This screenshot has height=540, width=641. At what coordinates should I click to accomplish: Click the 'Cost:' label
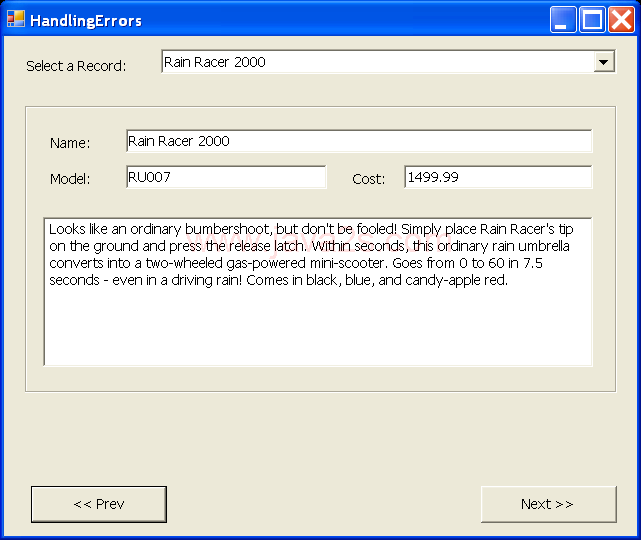pos(369,179)
